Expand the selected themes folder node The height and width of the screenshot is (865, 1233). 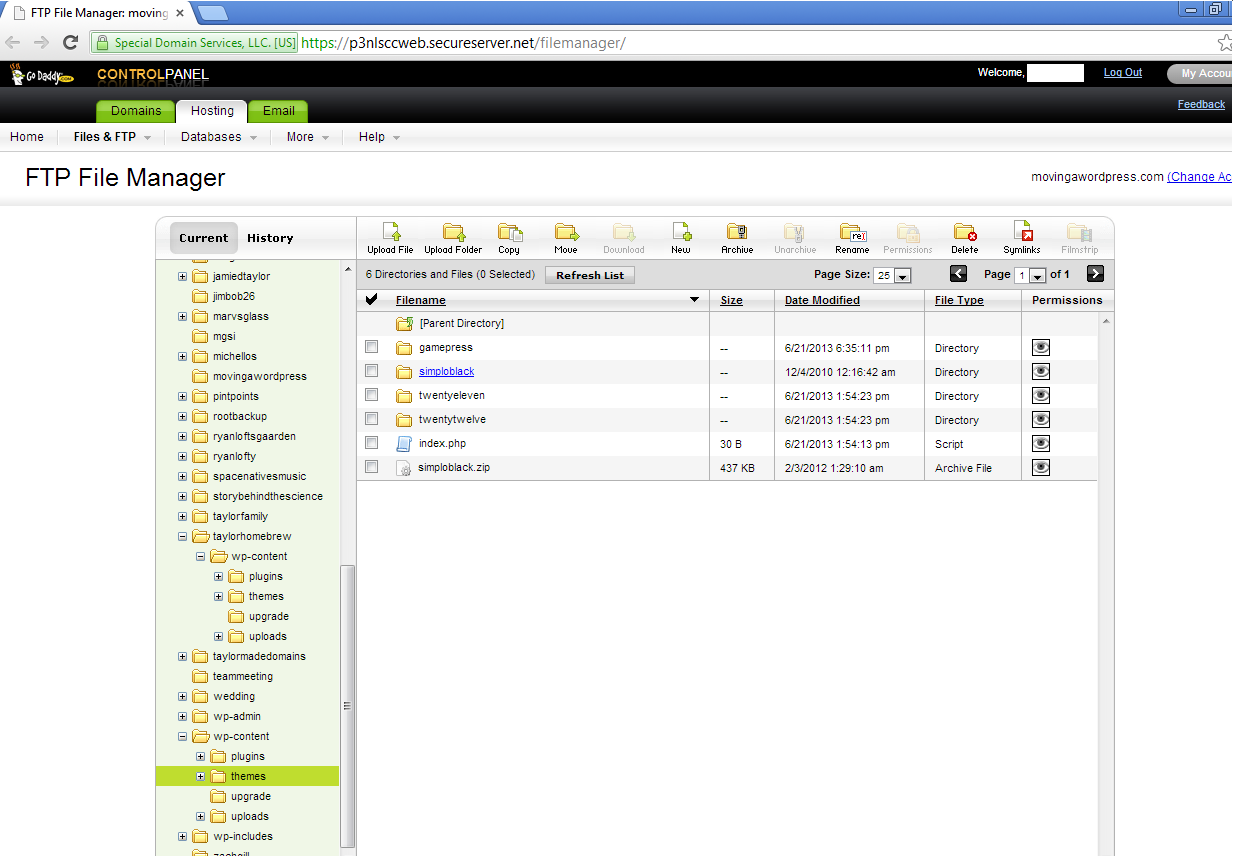coord(200,776)
